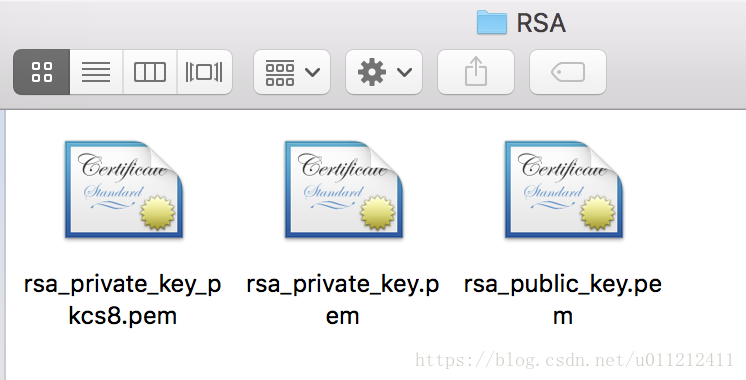Viewport: 746px width, 380px height.
Task: Click the rsa_private_key.pem file name
Action: pyautogui.click(x=343, y=300)
